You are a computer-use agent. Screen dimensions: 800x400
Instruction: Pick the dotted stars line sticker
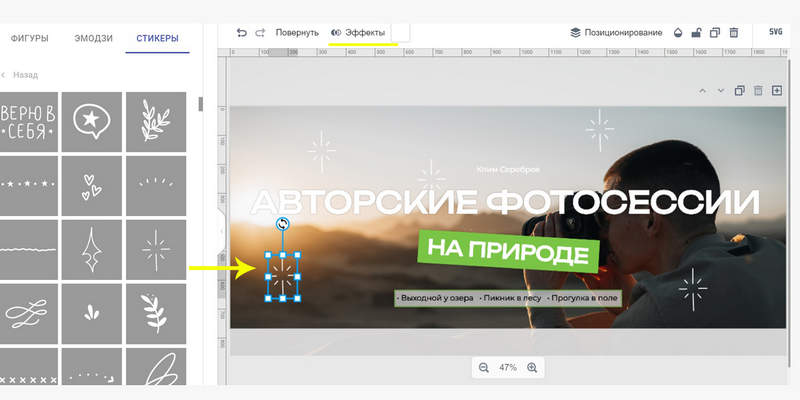pyautogui.click(x=29, y=186)
